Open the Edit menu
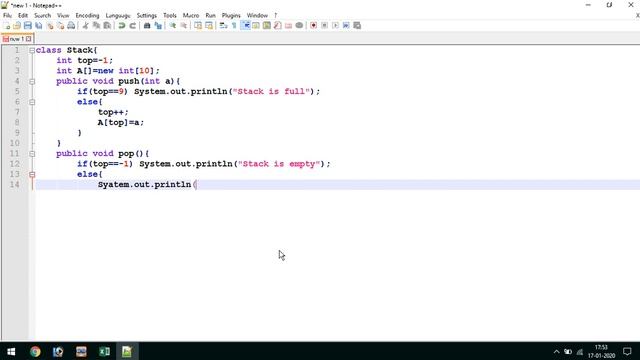This screenshot has width=640, height=360. (23, 16)
